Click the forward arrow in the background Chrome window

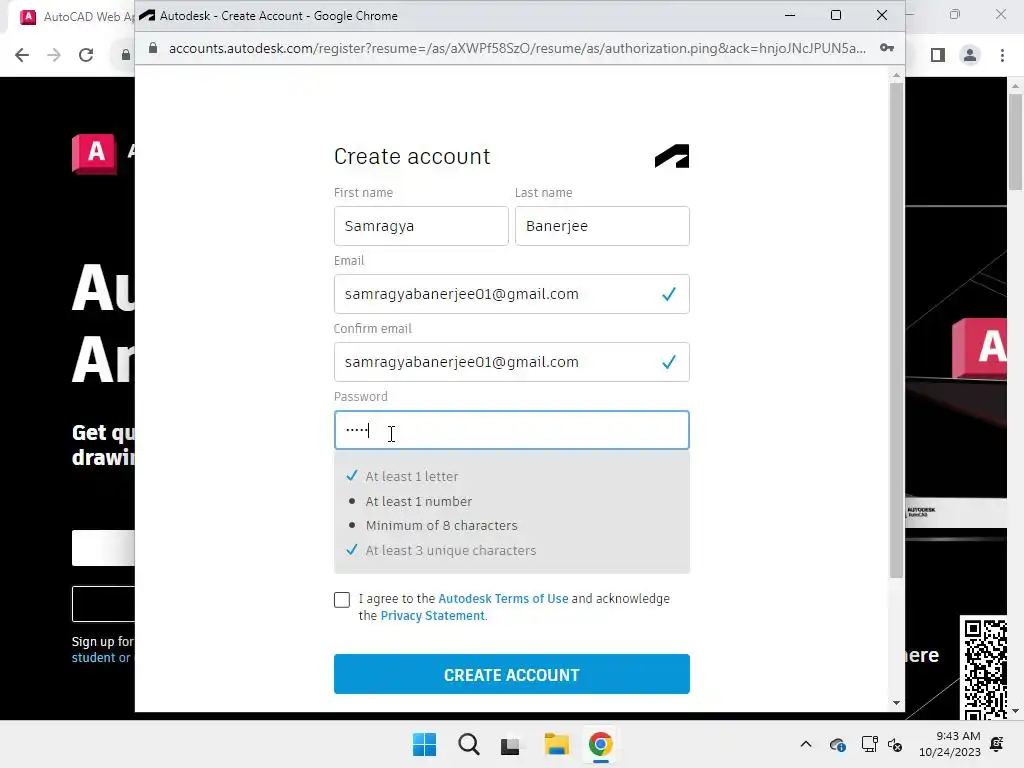tap(54, 55)
